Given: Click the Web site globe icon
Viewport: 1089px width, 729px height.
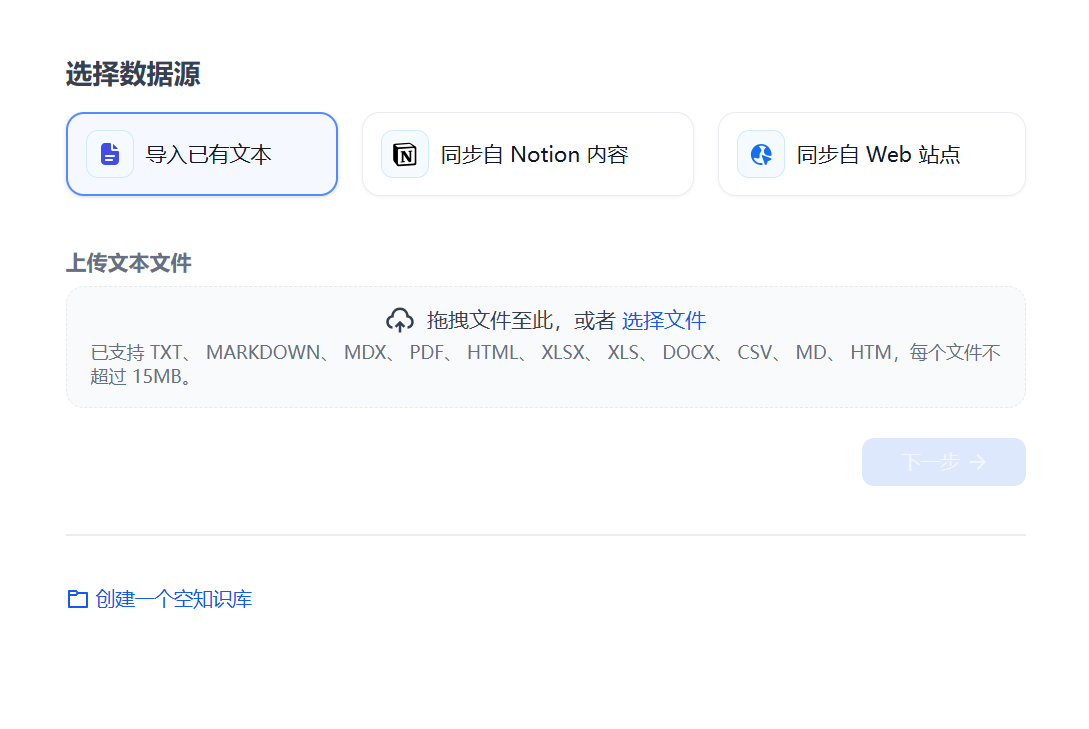Looking at the screenshot, I should click(x=761, y=154).
